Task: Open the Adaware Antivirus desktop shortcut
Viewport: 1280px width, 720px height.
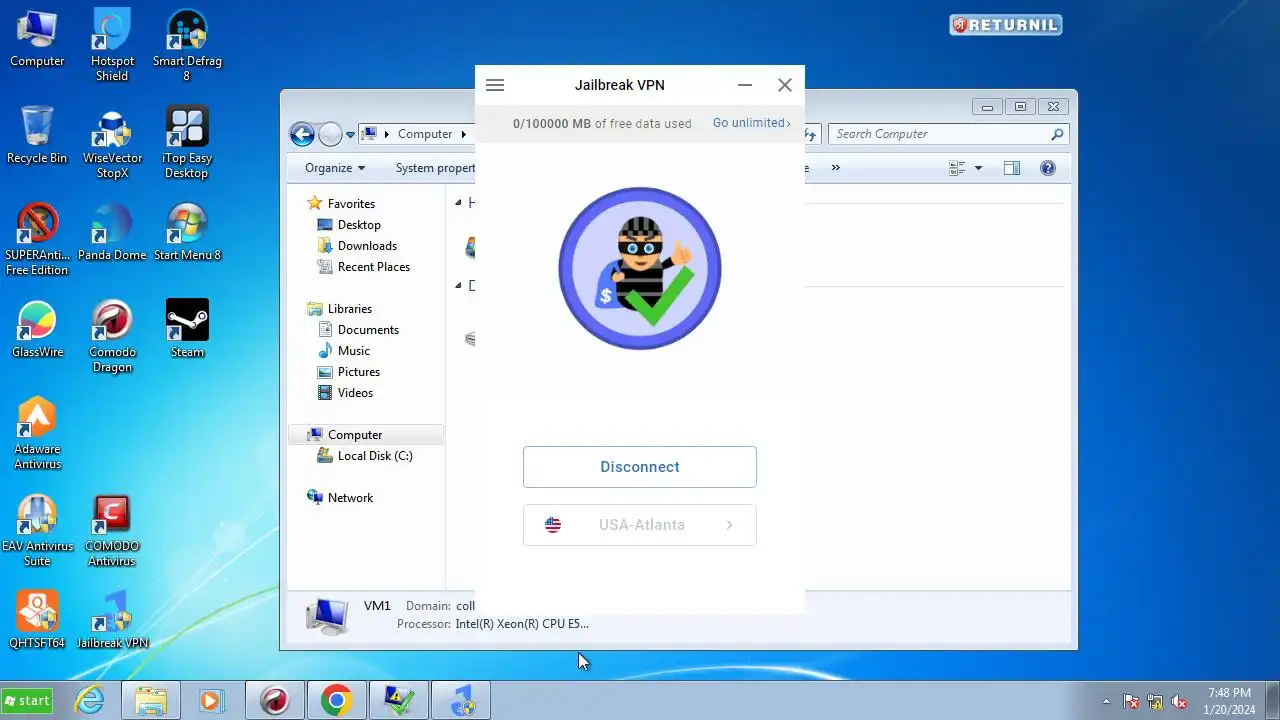Action: coord(37,434)
